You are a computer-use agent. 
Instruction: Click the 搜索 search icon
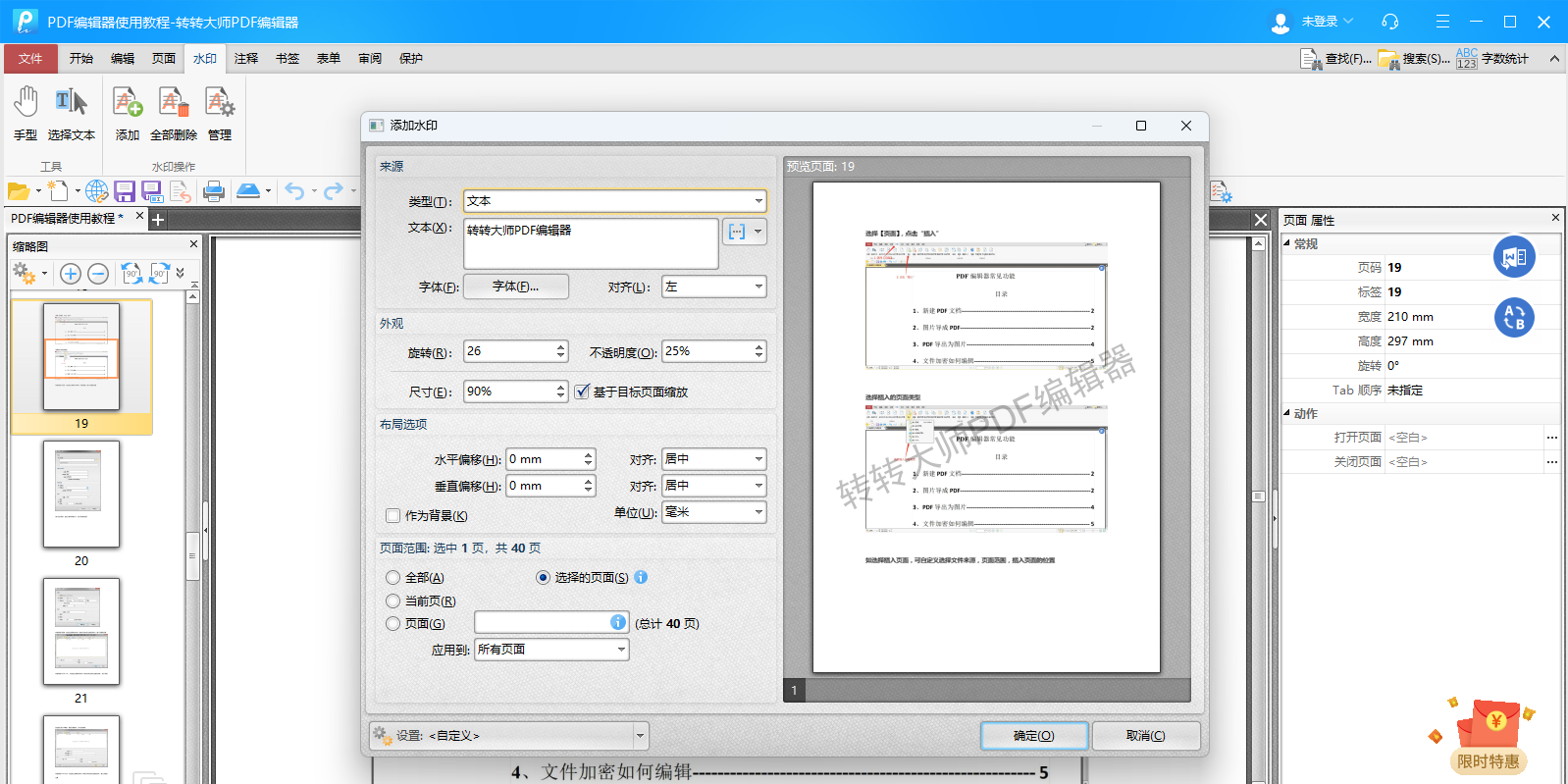pyautogui.click(x=1388, y=59)
